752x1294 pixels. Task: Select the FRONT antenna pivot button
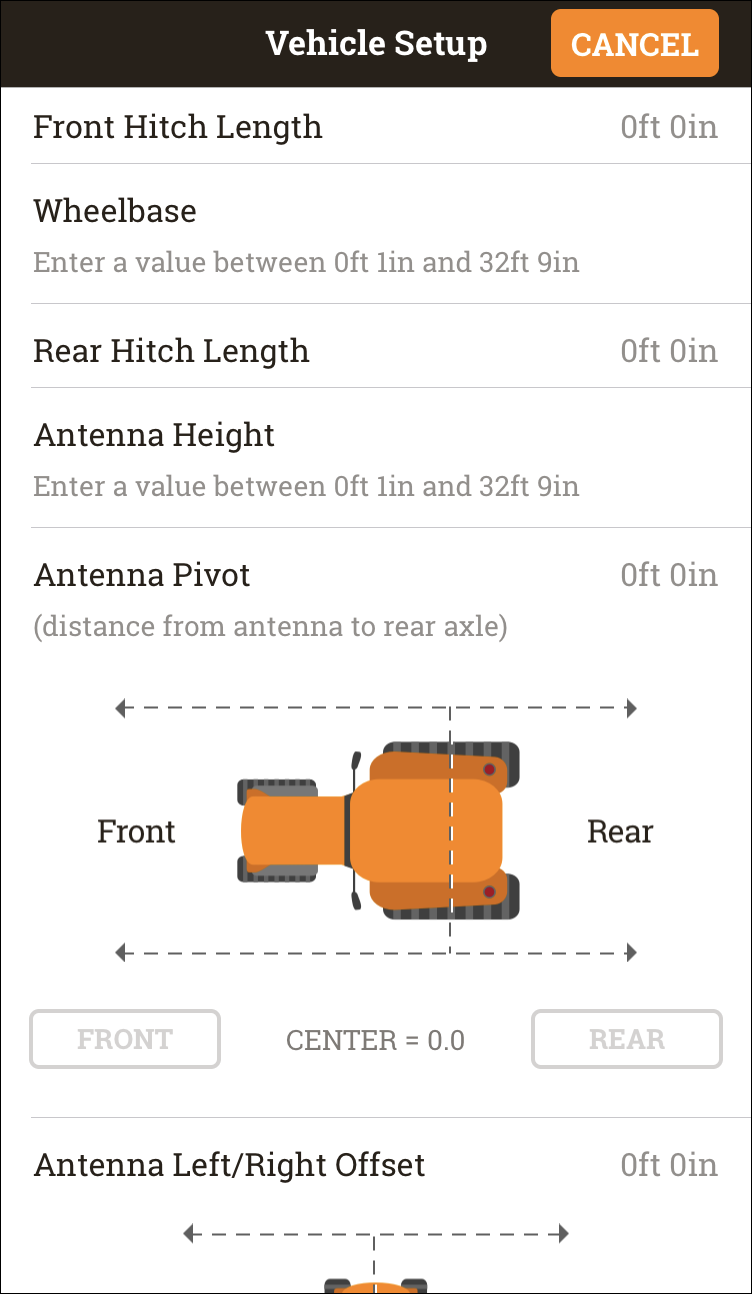(x=125, y=1039)
